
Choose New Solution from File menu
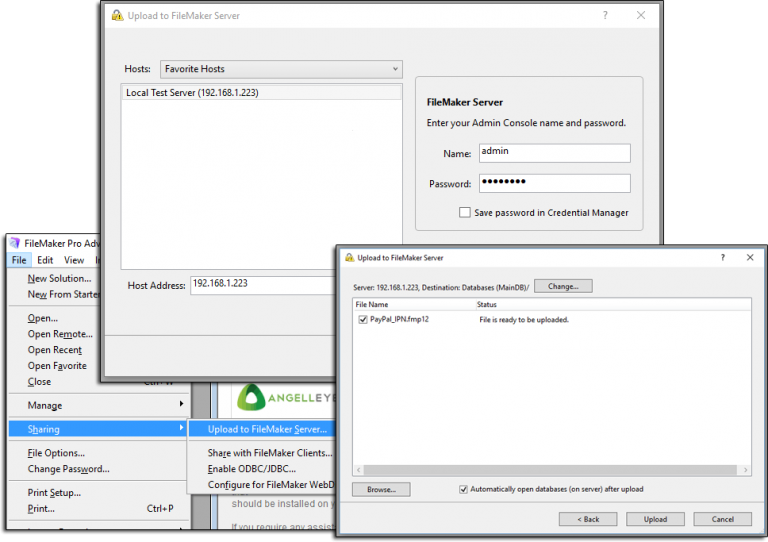tap(59, 278)
